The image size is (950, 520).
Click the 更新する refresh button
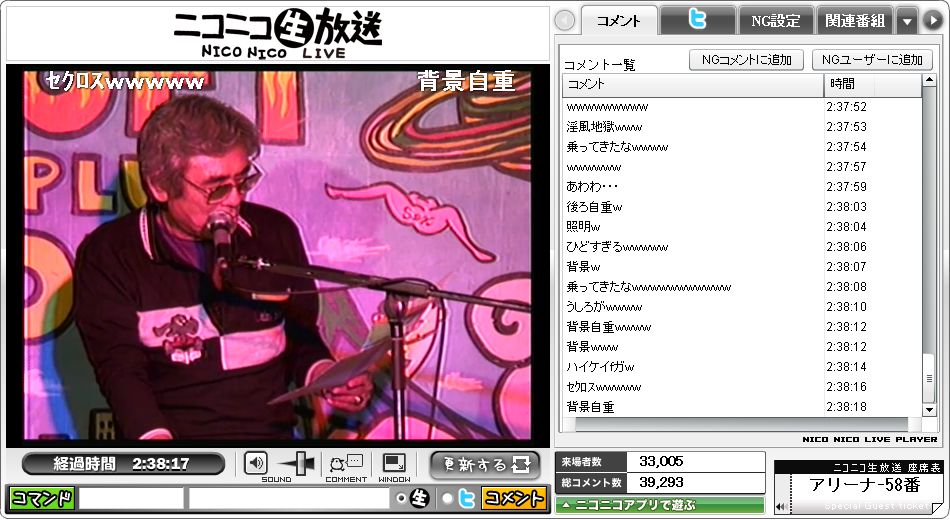point(485,465)
